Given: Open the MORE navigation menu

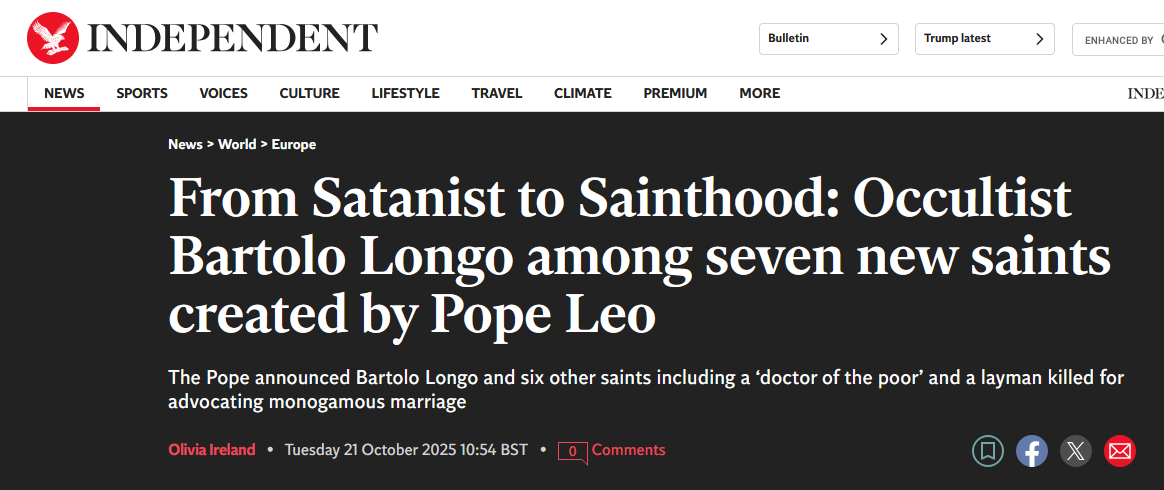Looking at the screenshot, I should pos(759,93).
